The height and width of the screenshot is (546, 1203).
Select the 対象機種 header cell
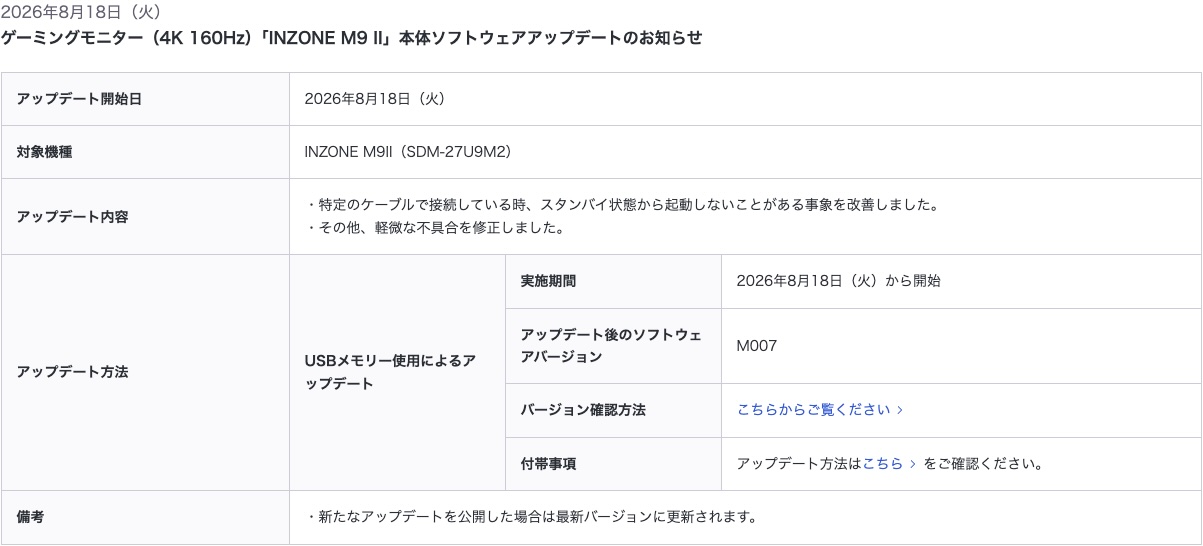tap(145, 152)
